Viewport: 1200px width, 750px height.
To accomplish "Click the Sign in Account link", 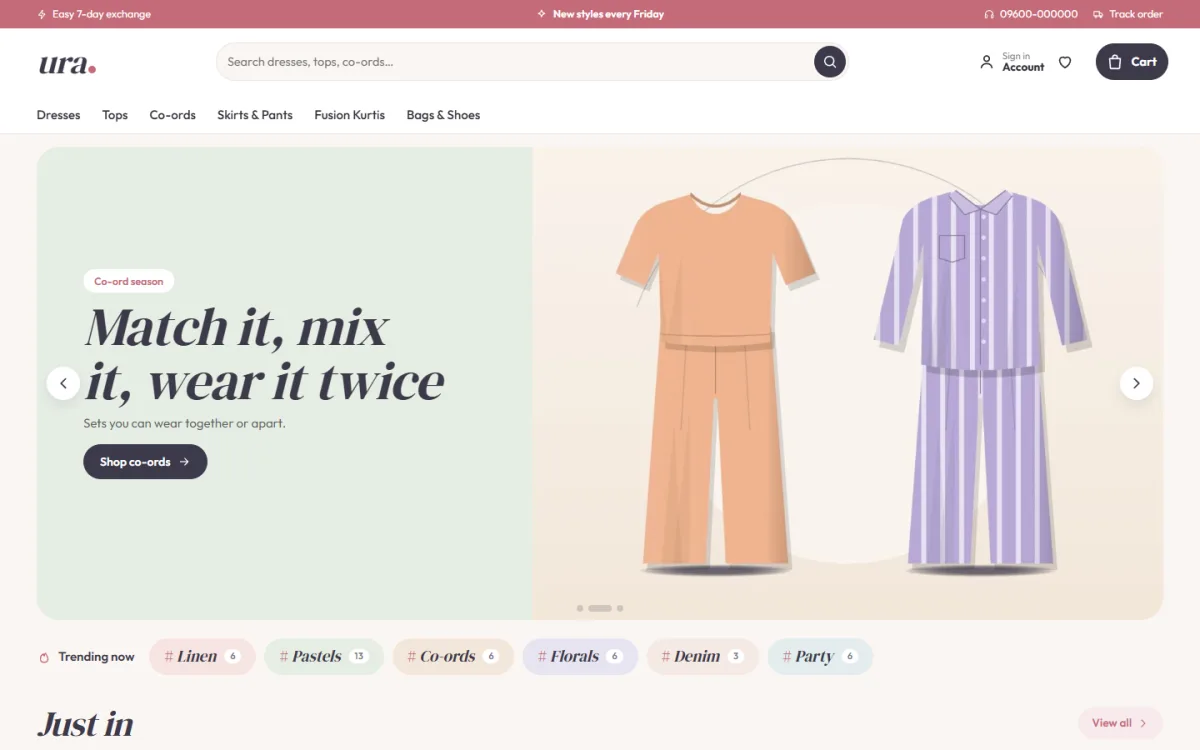I will [1012, 62].
